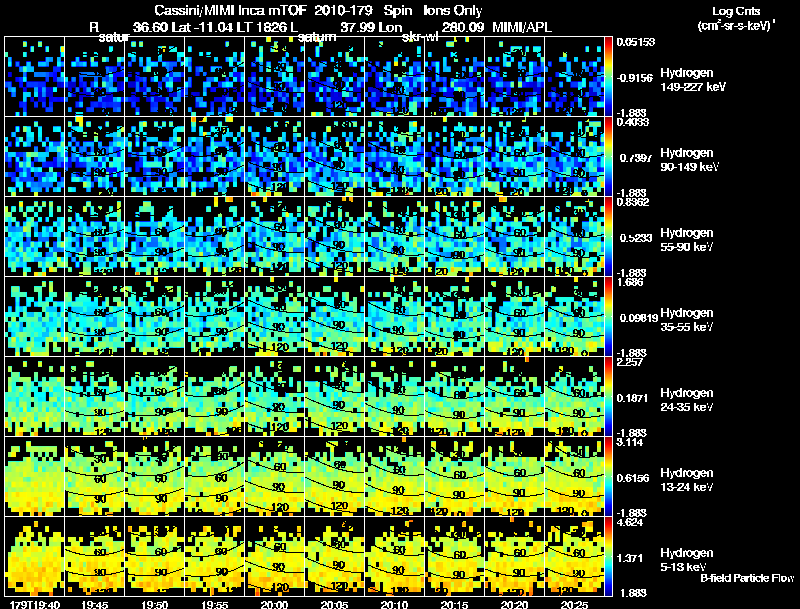Click the '0.8362' scale value

pyautogui.click(x=633, y=202)
